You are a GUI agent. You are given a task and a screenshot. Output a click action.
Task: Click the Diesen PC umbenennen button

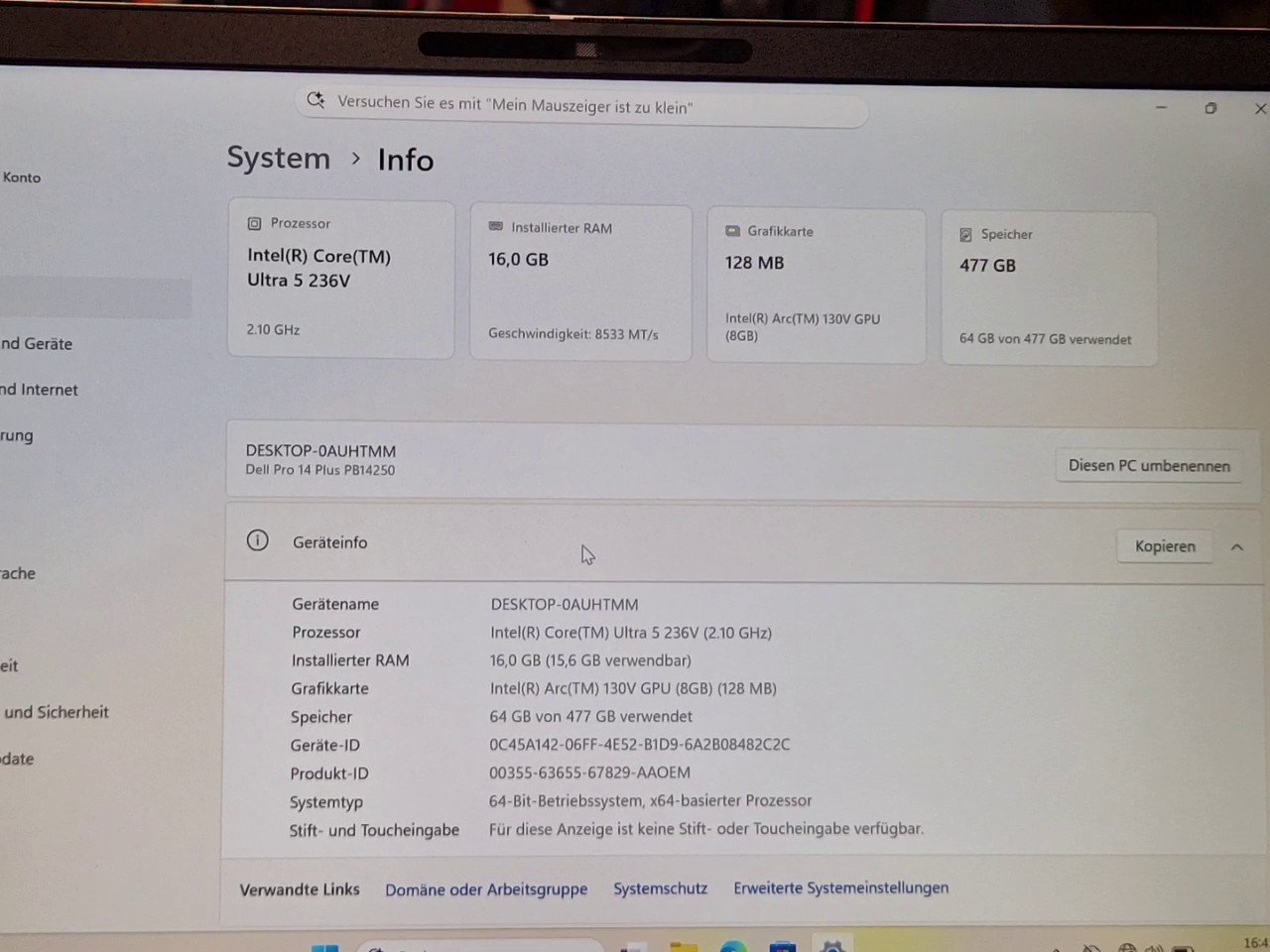pos(1149,465)
